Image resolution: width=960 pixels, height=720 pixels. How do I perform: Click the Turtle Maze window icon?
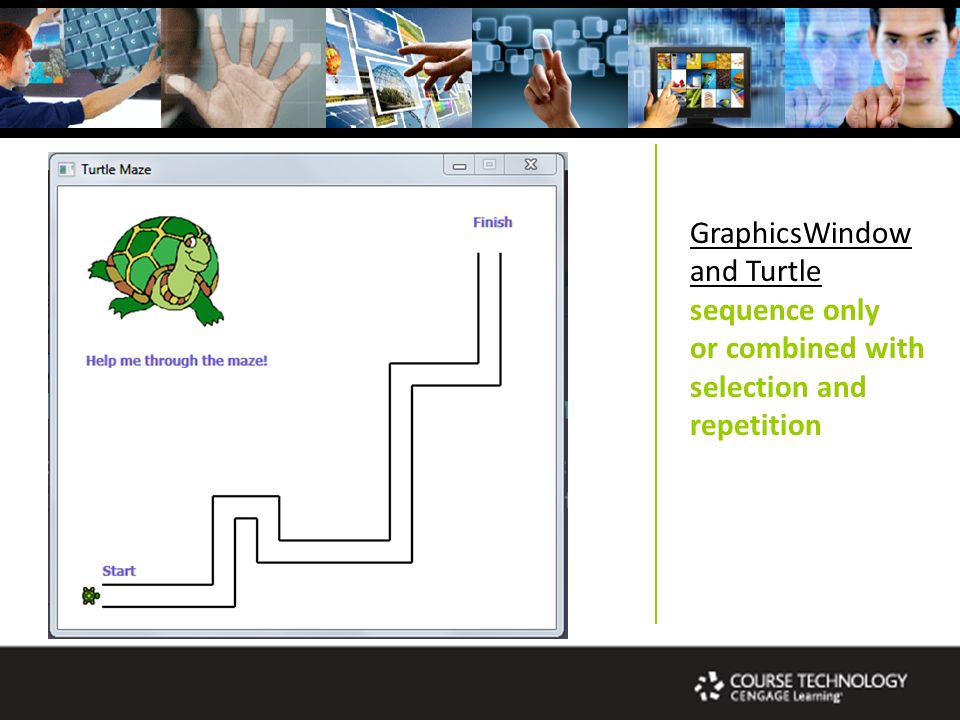point(66,169)
